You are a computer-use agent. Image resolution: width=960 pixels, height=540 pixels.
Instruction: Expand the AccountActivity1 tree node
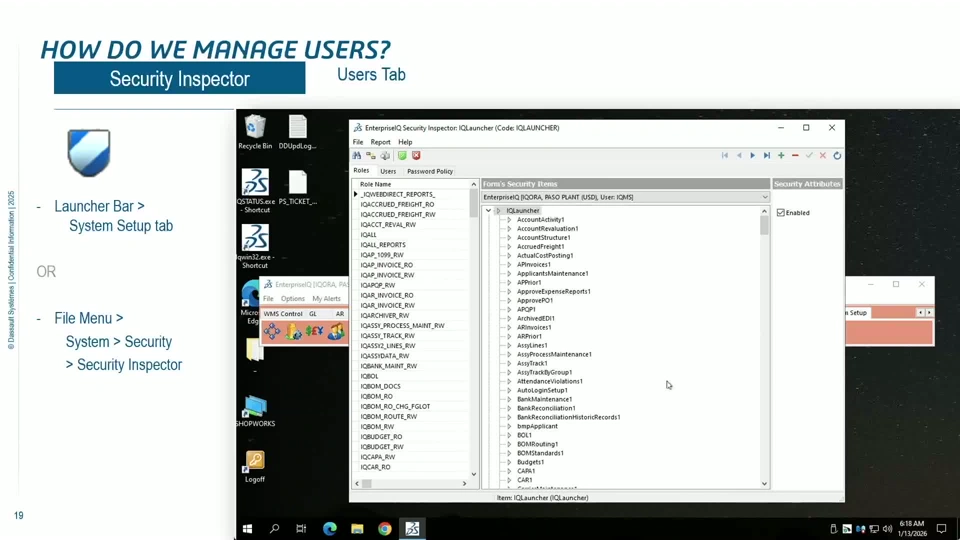509,220
